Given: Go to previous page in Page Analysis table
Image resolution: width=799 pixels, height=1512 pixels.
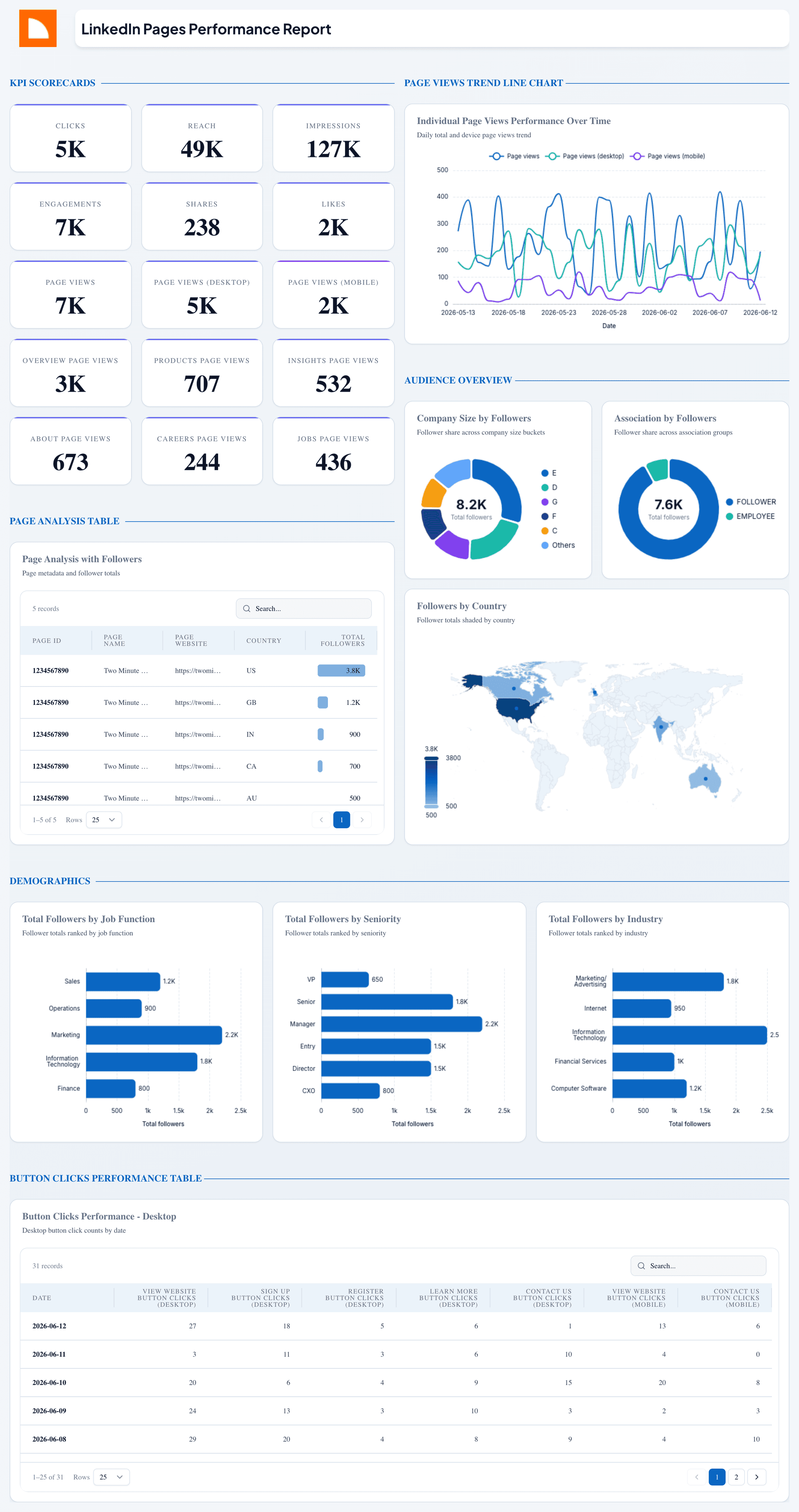Looking at the screenshot, I should 321,820.
